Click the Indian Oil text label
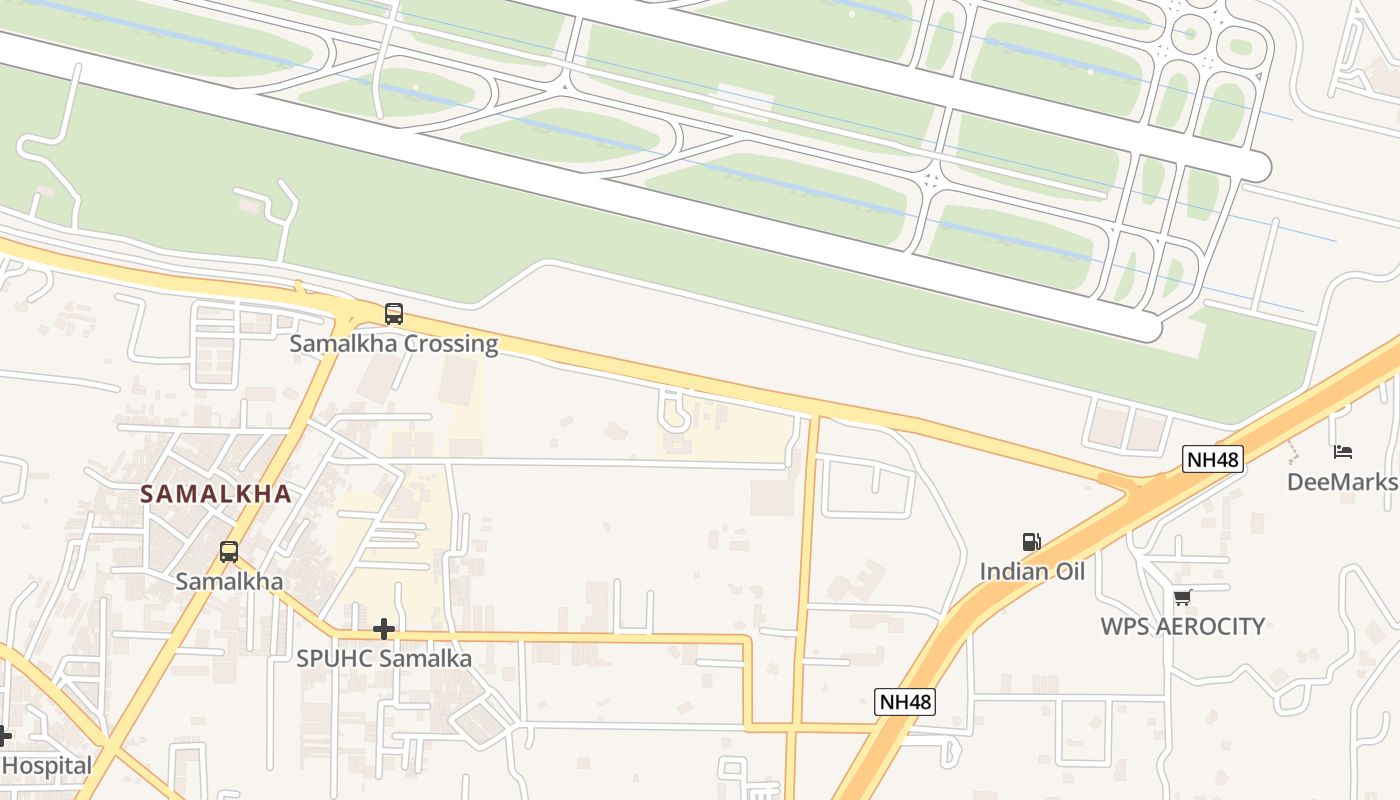The image size is (1400, 800). coord(1032,572)
